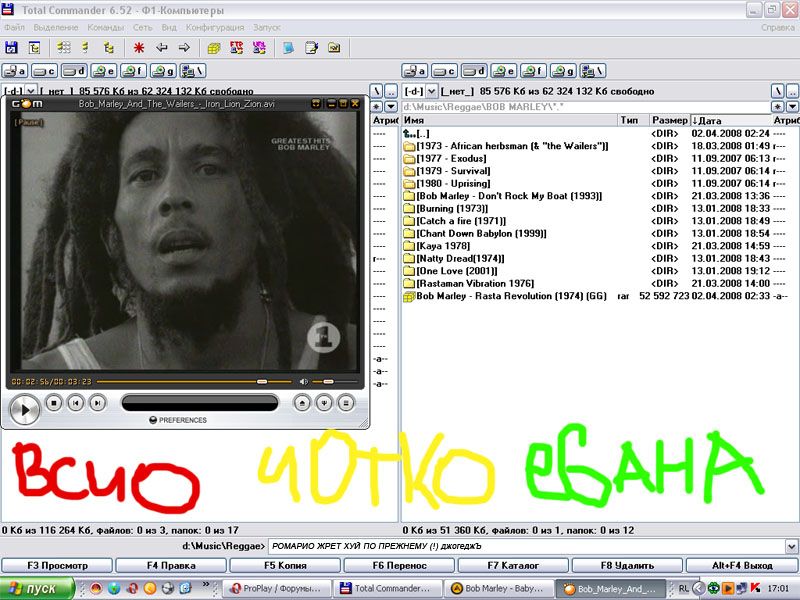Open the Конфигурация menu
Screen dimensions: 800x600
215,28
